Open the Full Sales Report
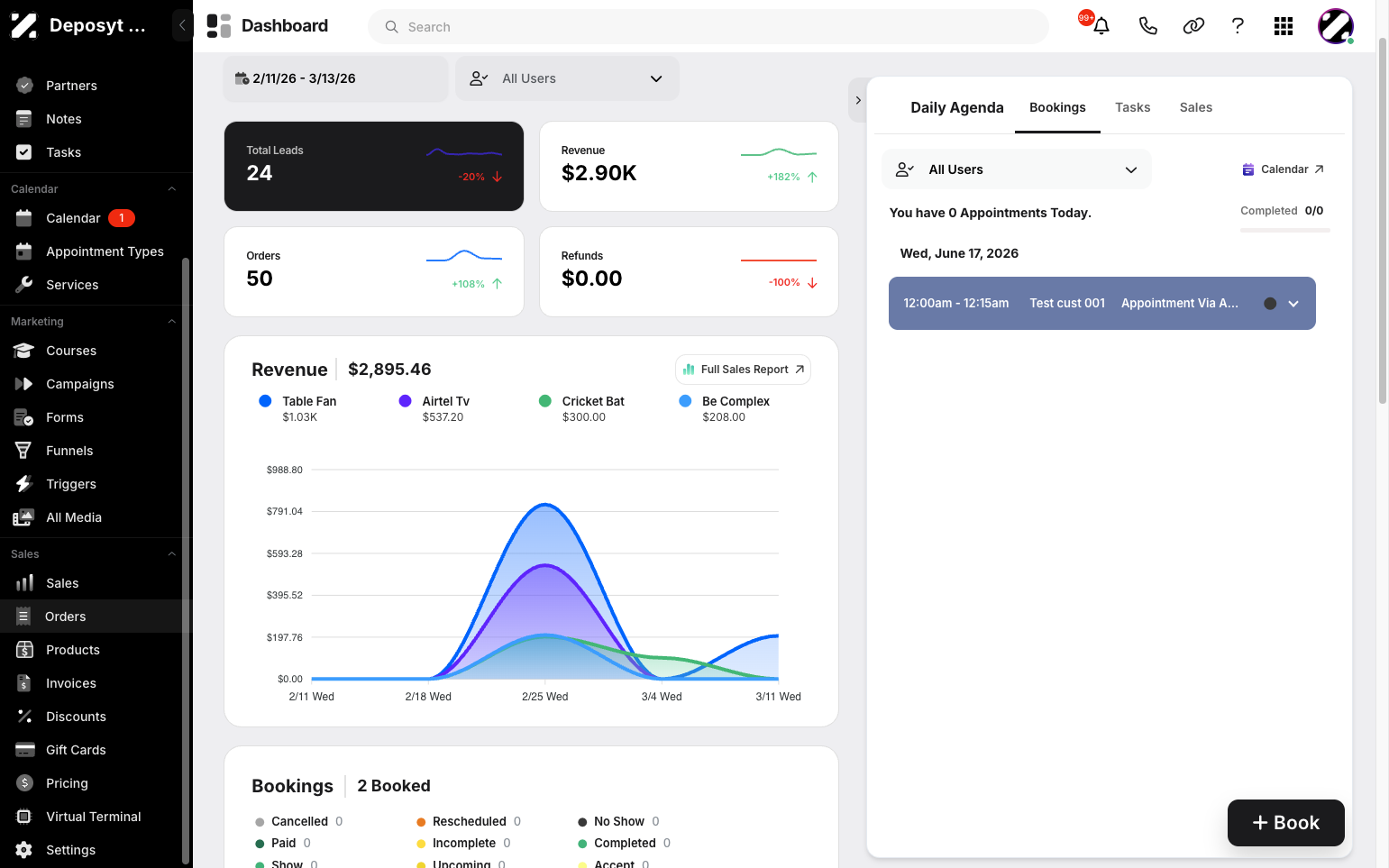1389x868 pixels. click(743, 370)
